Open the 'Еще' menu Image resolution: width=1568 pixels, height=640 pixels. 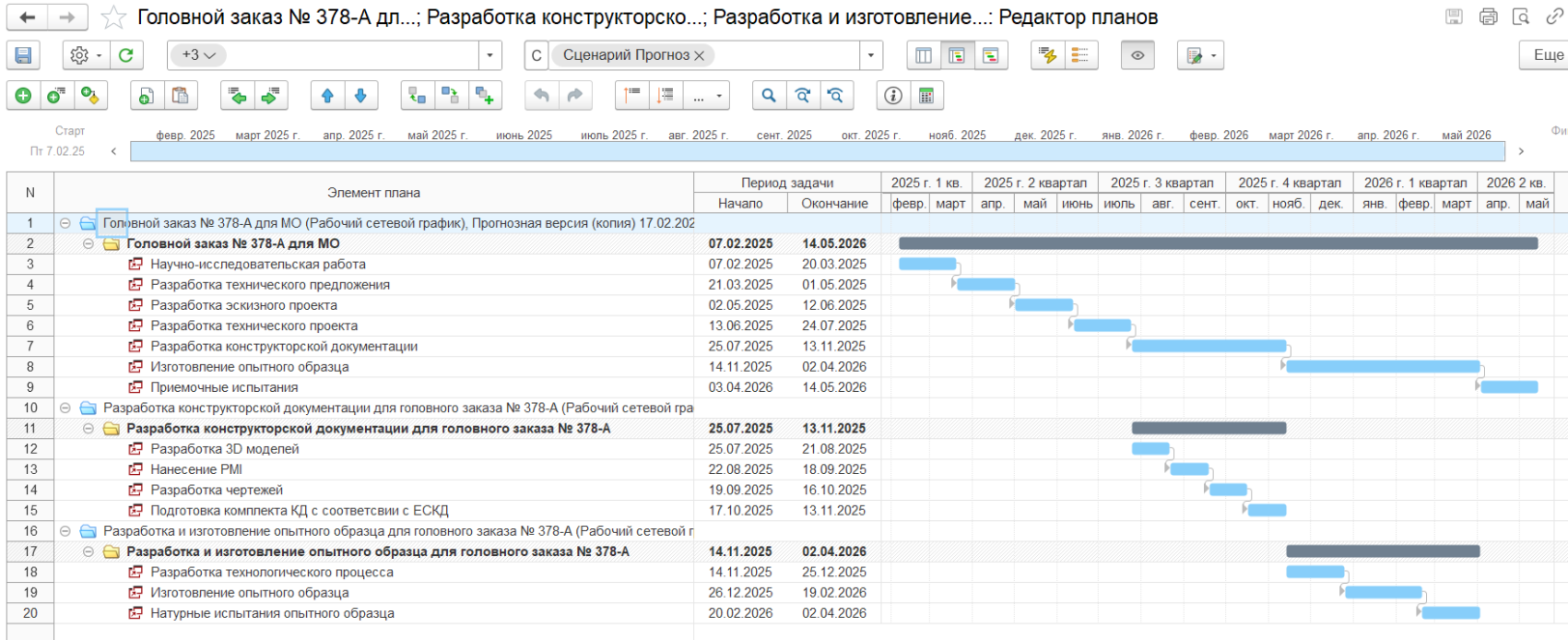1547,55
